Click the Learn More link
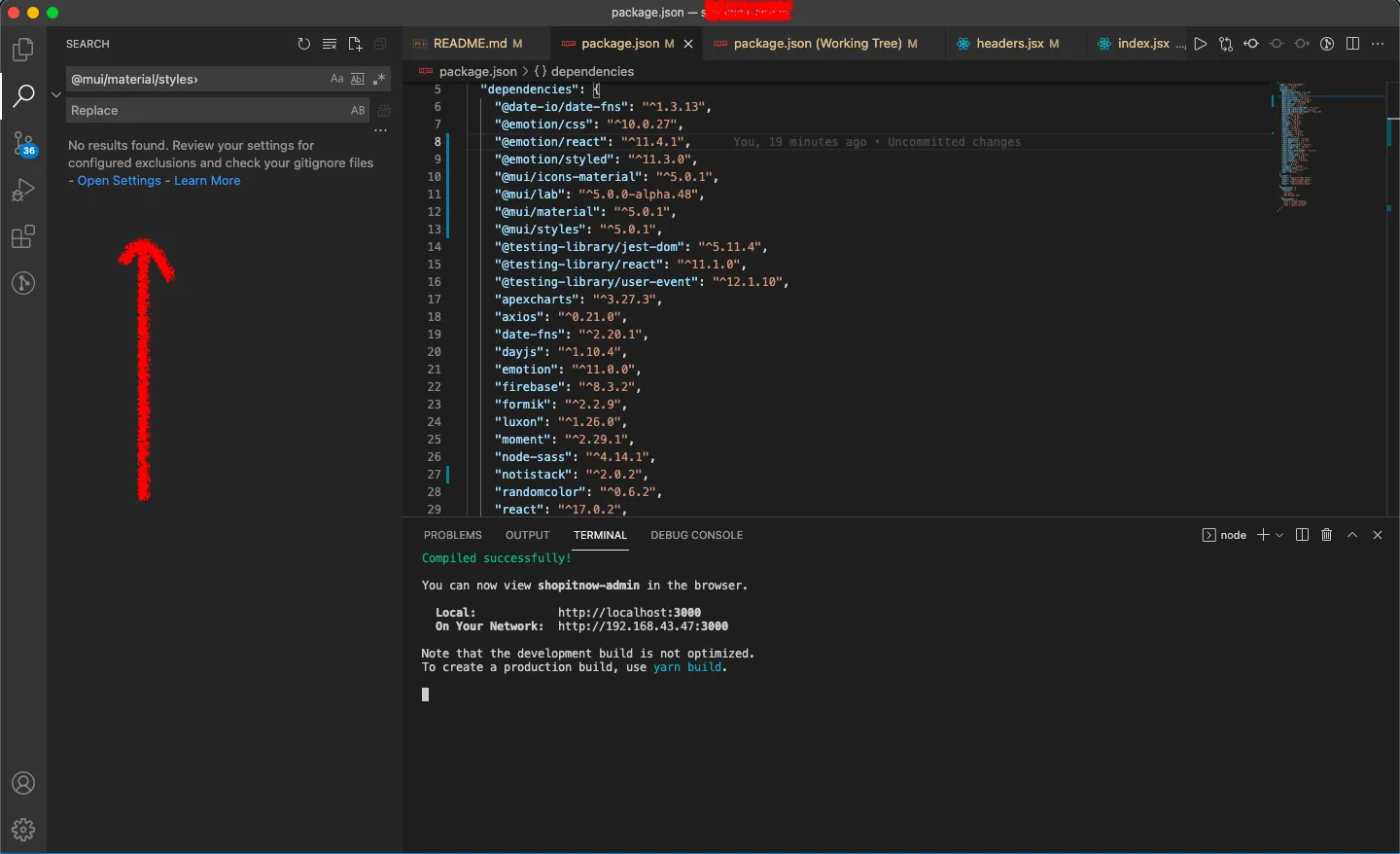 click(207, 181)
